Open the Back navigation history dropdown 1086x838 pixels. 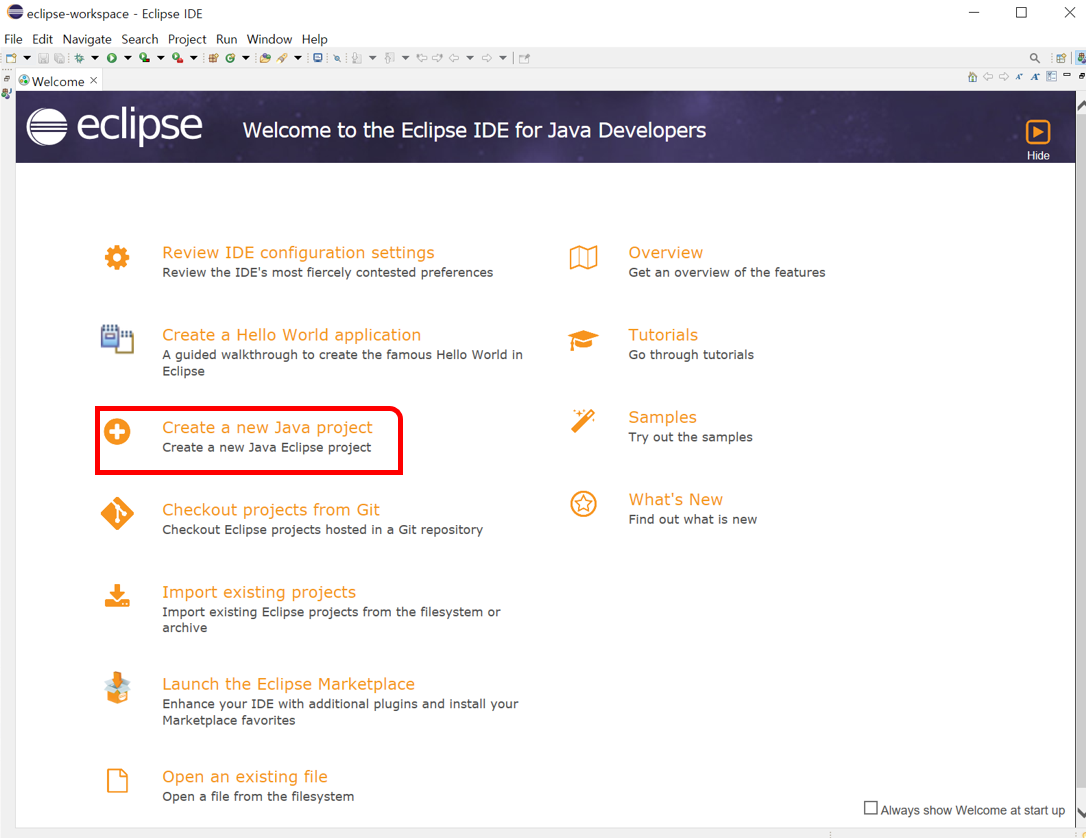click(470, 58)
